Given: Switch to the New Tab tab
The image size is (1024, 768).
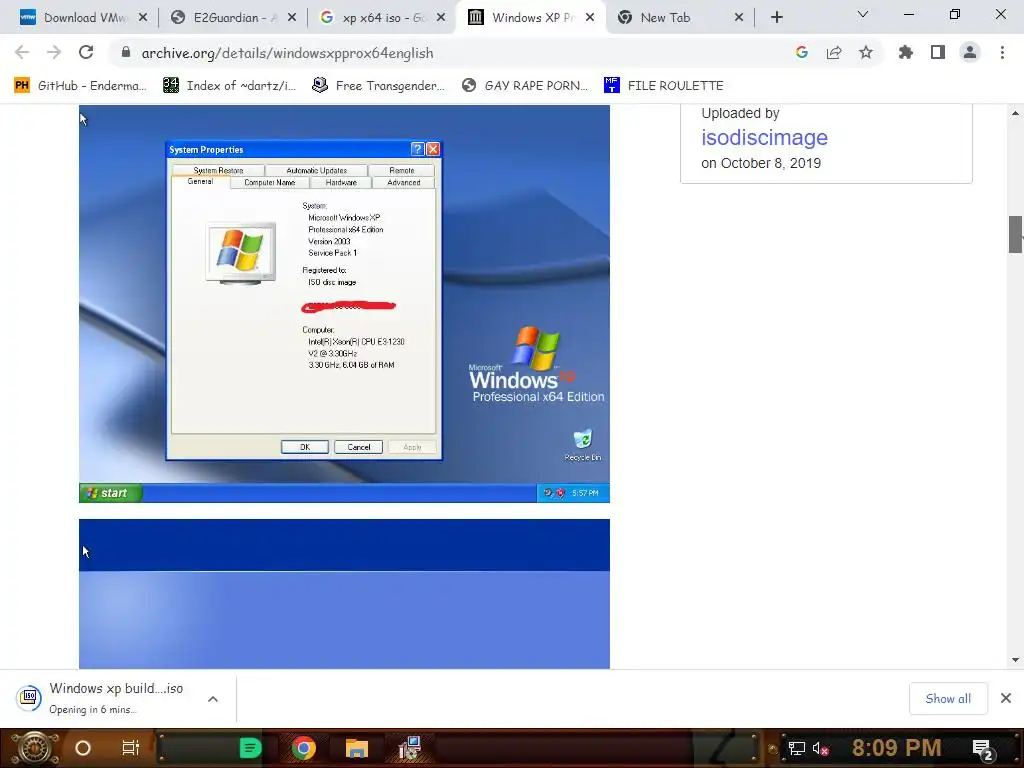Looking at the screenshot, I should 679,18.
